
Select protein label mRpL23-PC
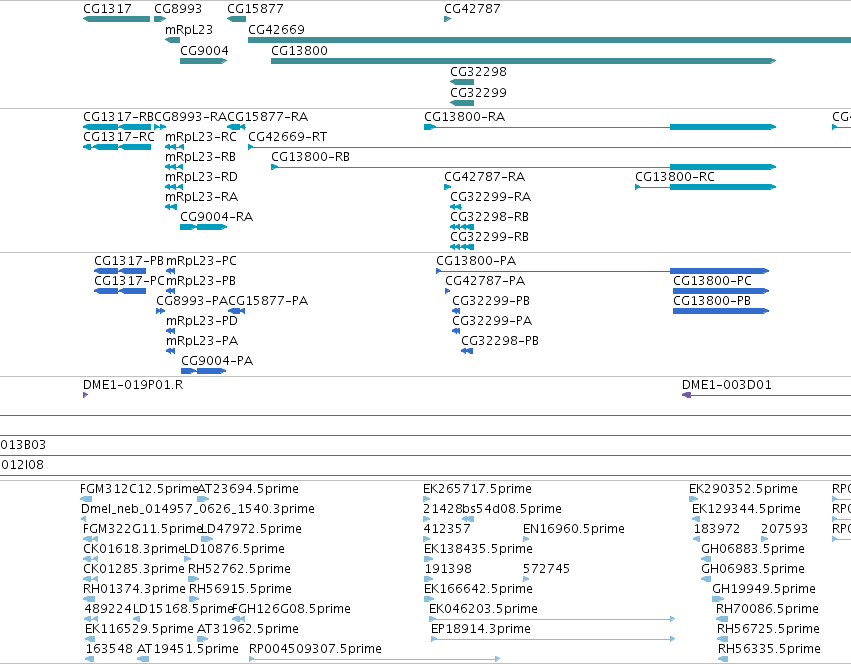[201, 261]
